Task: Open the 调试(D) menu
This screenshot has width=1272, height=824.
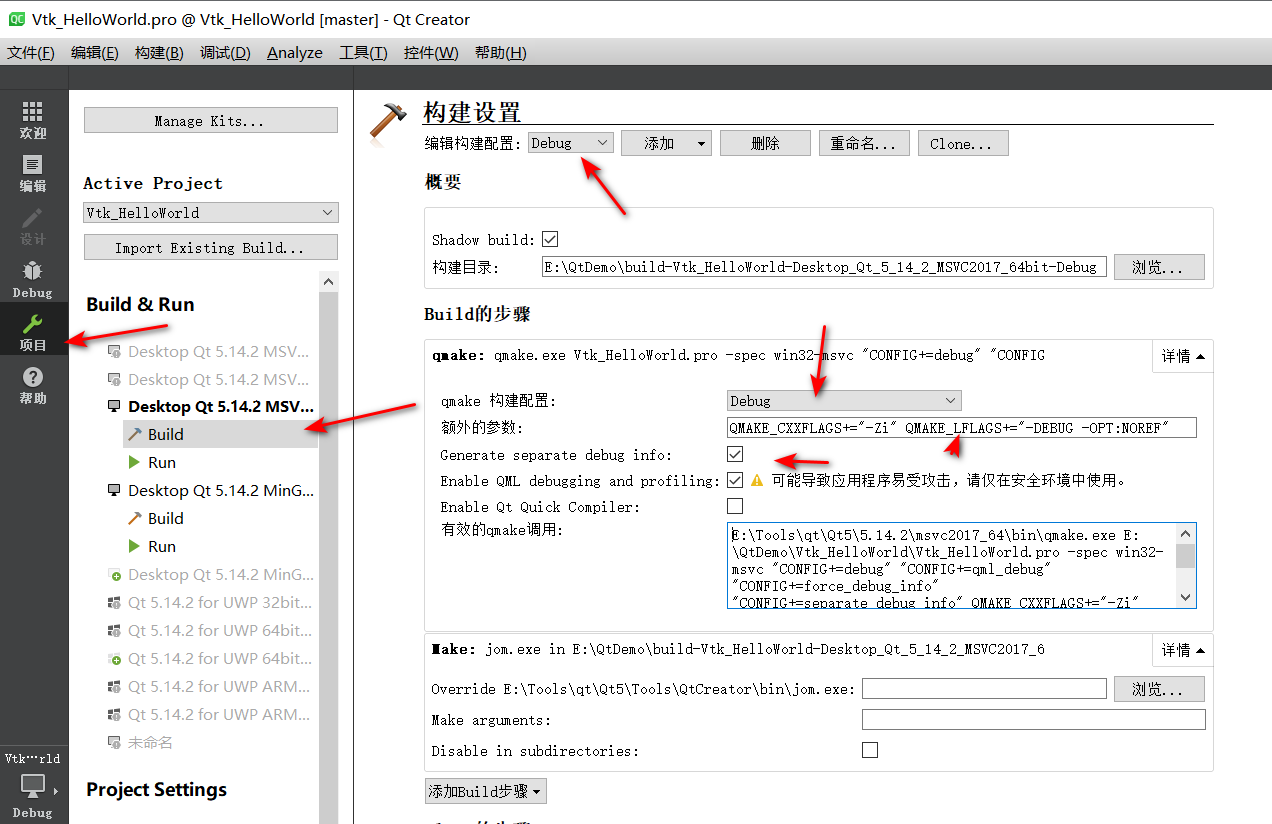Action: click(x=225, y=52)
